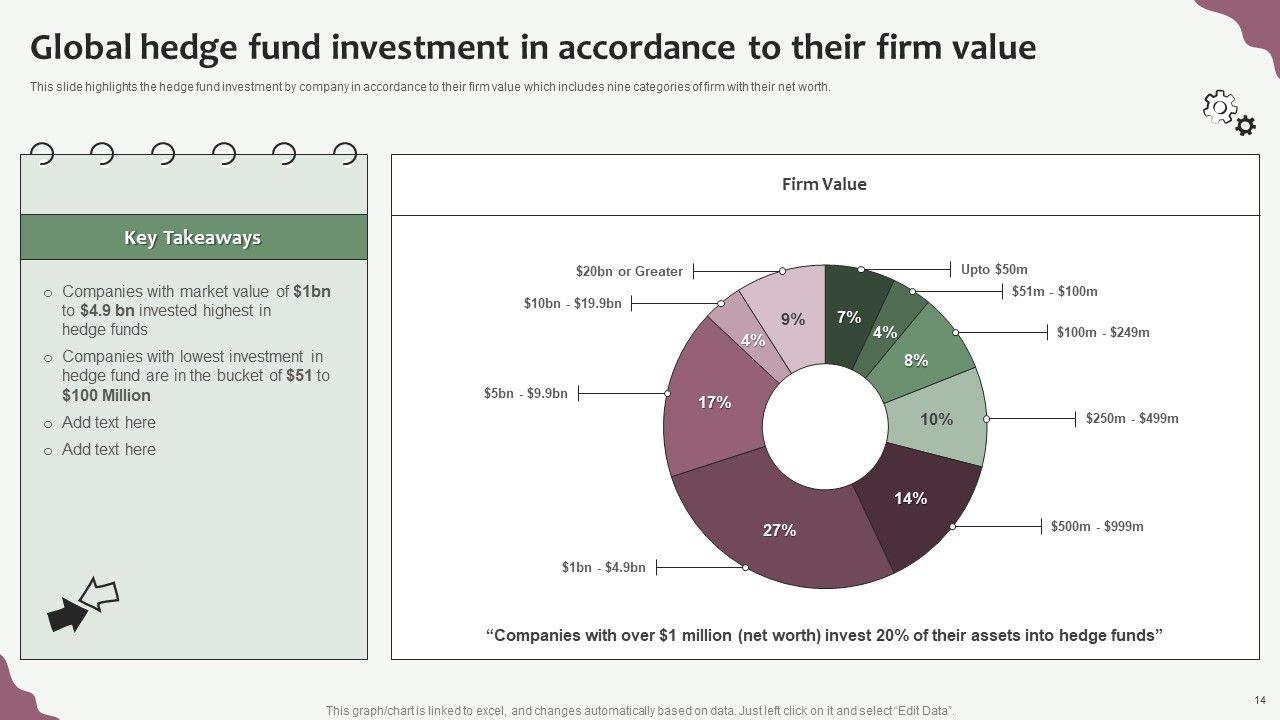Click the Upto $50m label

point(994,269)
